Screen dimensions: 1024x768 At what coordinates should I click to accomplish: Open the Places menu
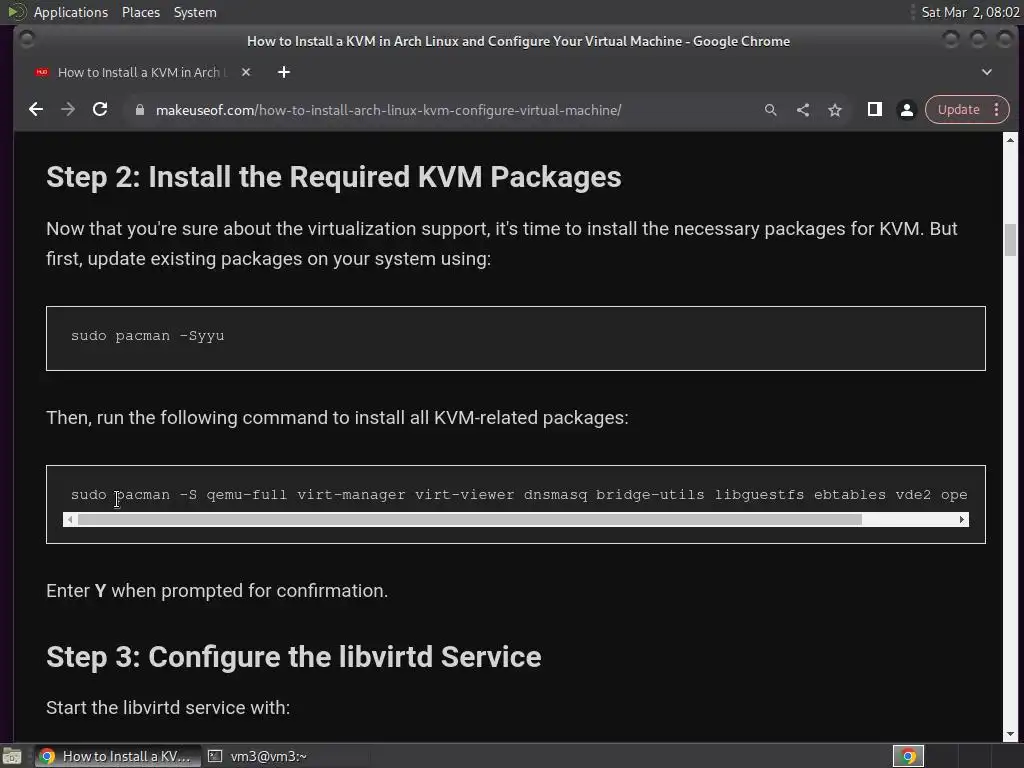point(141,12)
